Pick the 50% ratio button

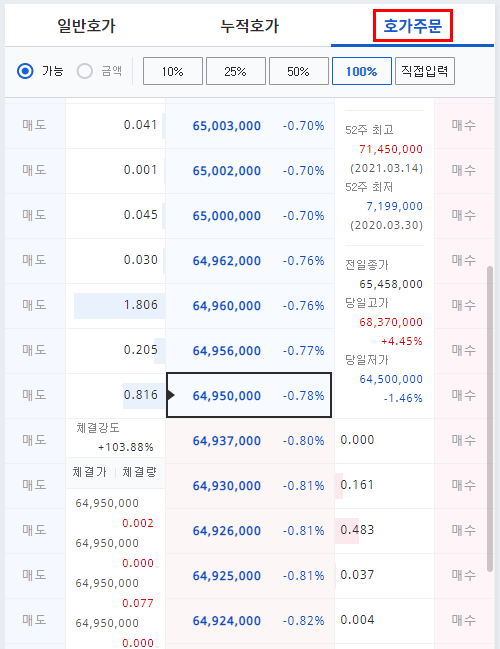(x=298, y=71)
